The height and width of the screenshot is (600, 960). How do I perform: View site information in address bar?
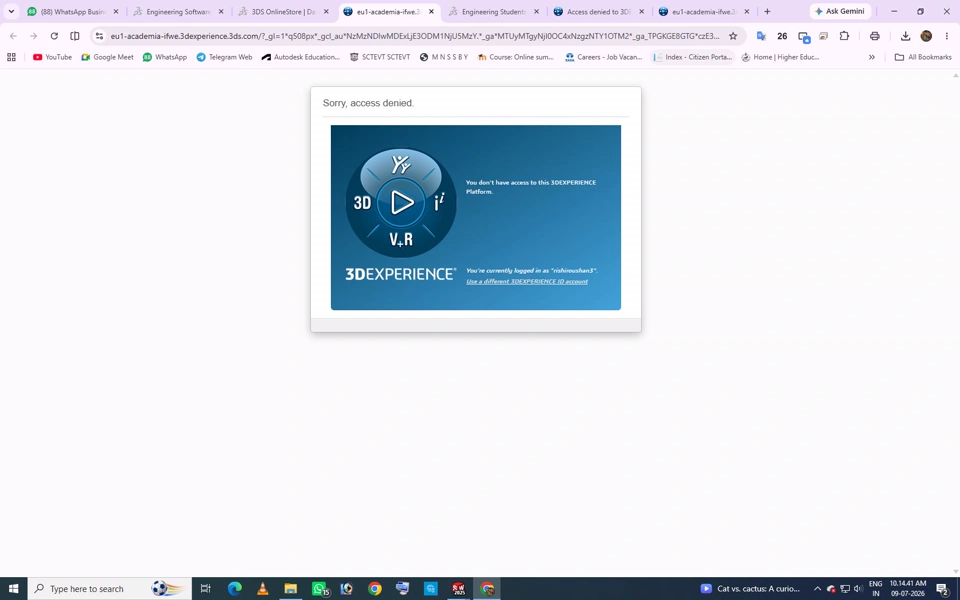(100, 36)
